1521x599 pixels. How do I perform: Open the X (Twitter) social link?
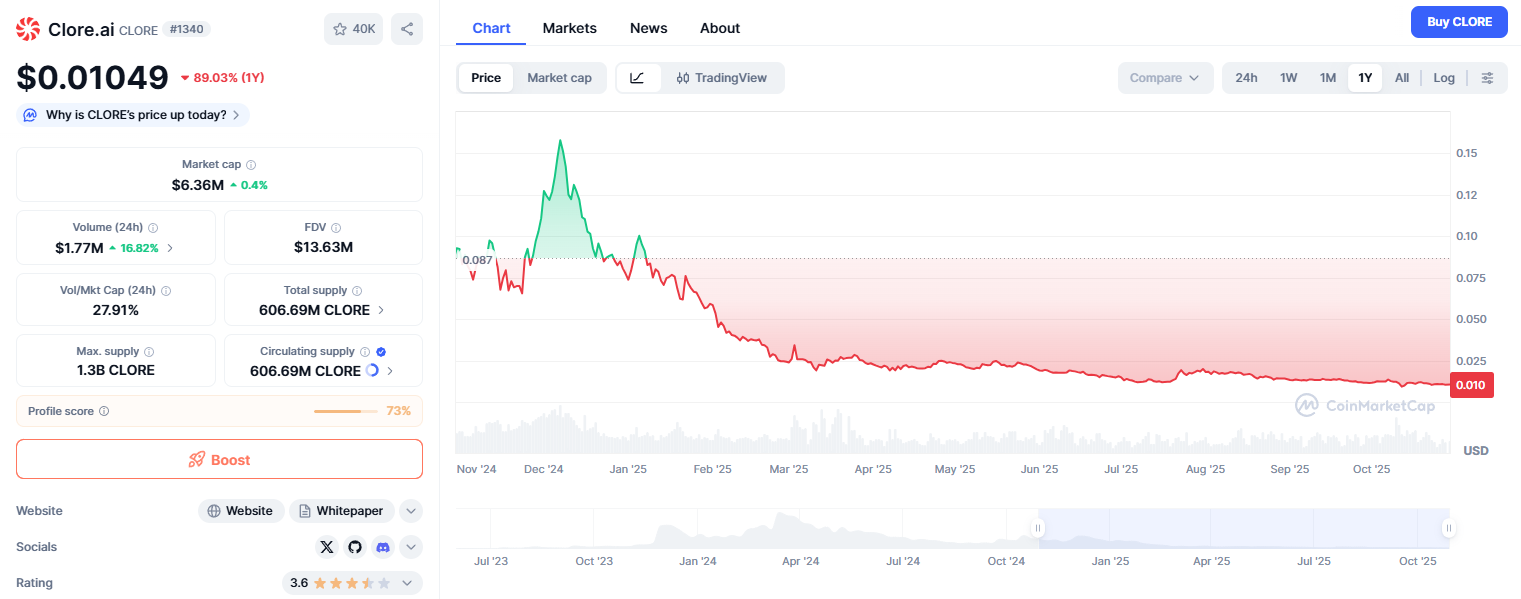coord(327,547)
